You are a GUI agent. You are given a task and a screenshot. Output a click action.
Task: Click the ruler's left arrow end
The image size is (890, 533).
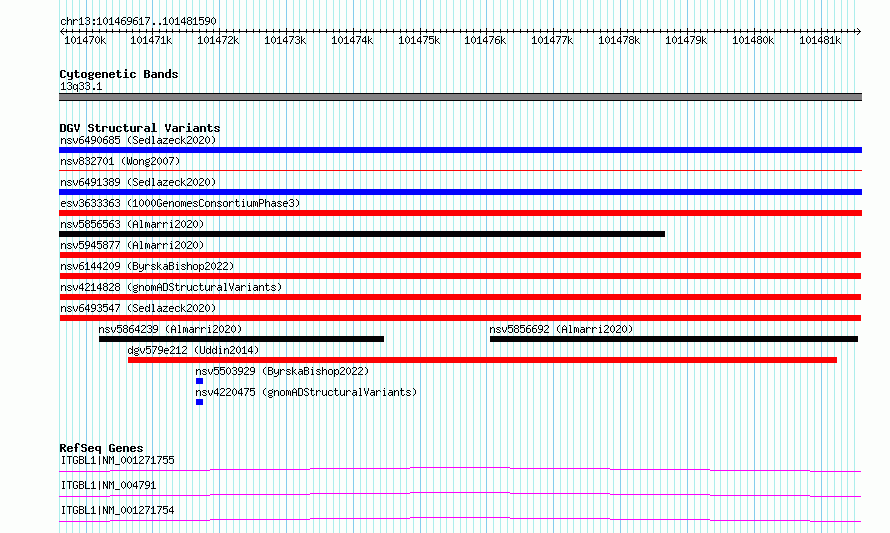point(62,31)
